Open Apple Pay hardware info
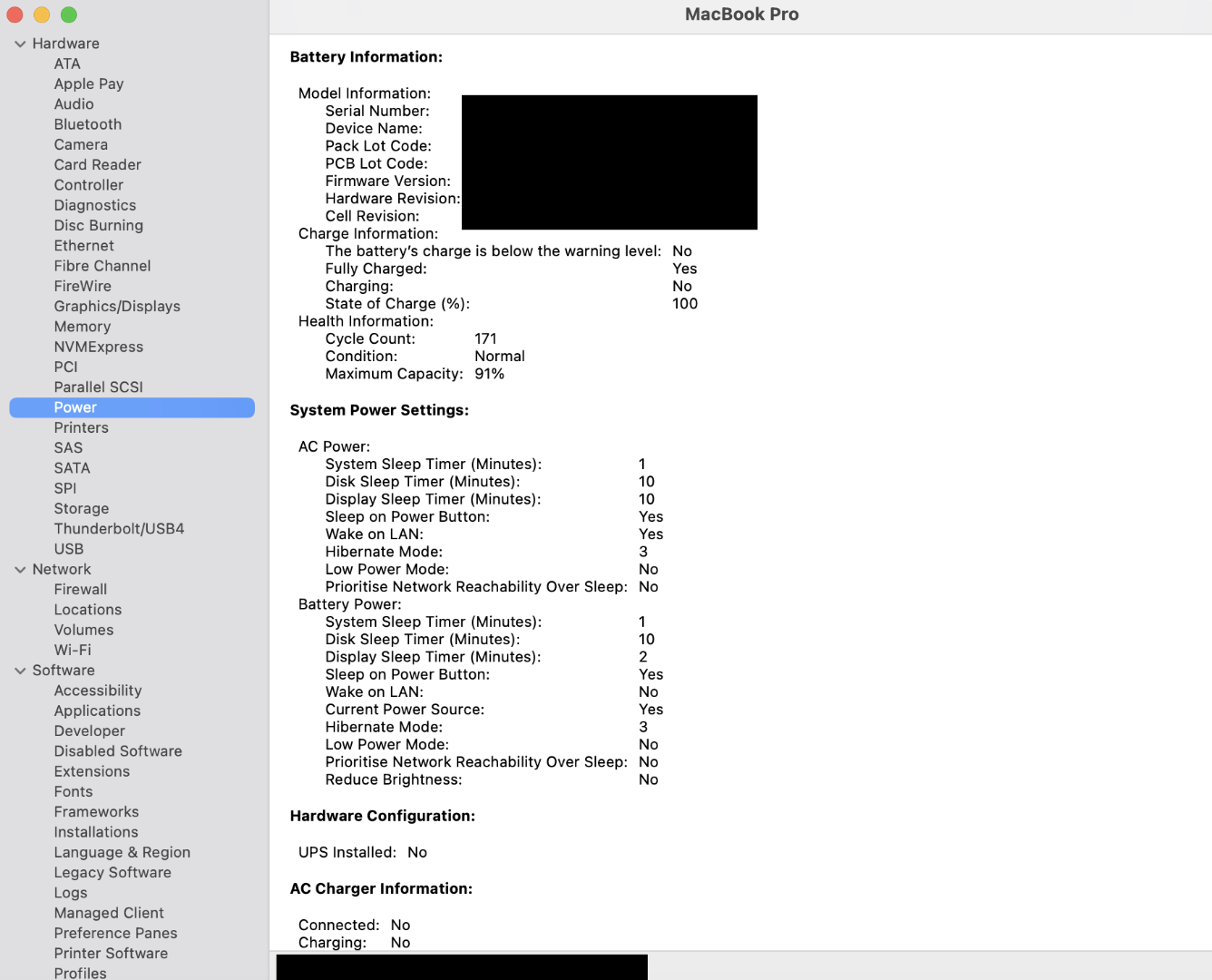 point(89,83)
